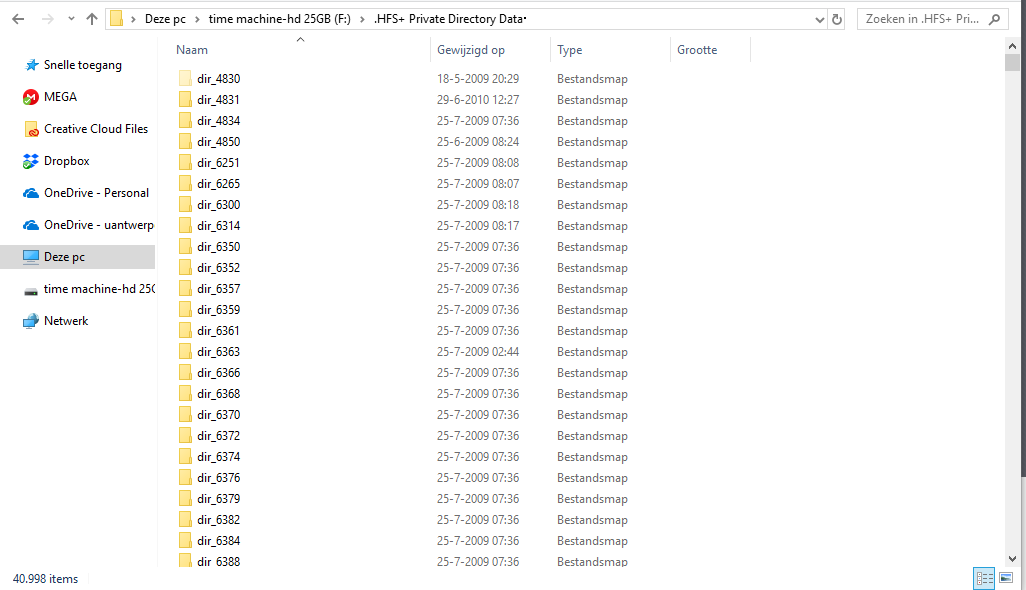Viewport: 1026px width, 590px height.
Task: Click the Snelle toegang star icon
Action: pos(31,65)
